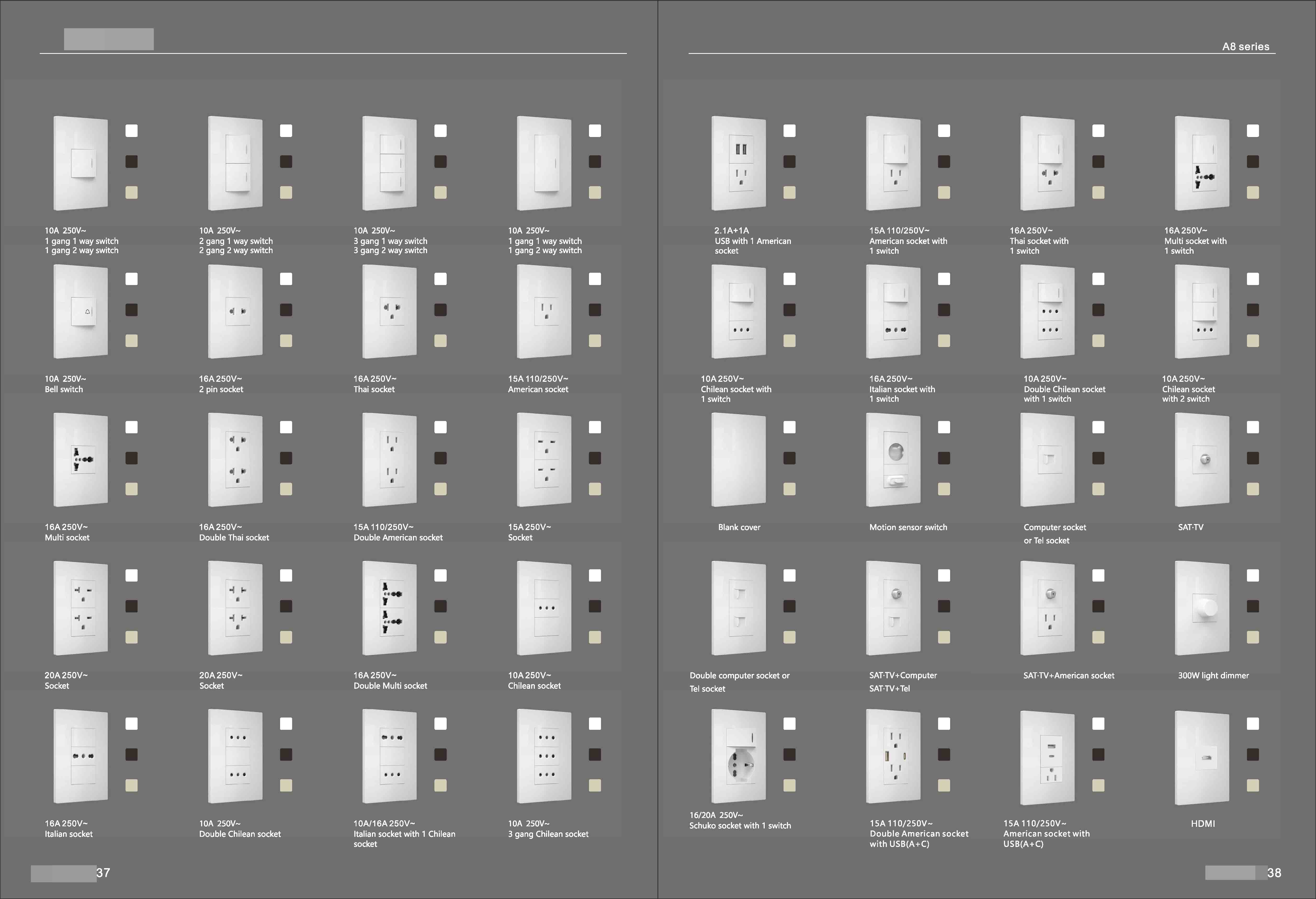Viewport: 1316px width, 899px height.
Task: Select white swatch beside Schuko socket with switch
Action: (789, 724)
